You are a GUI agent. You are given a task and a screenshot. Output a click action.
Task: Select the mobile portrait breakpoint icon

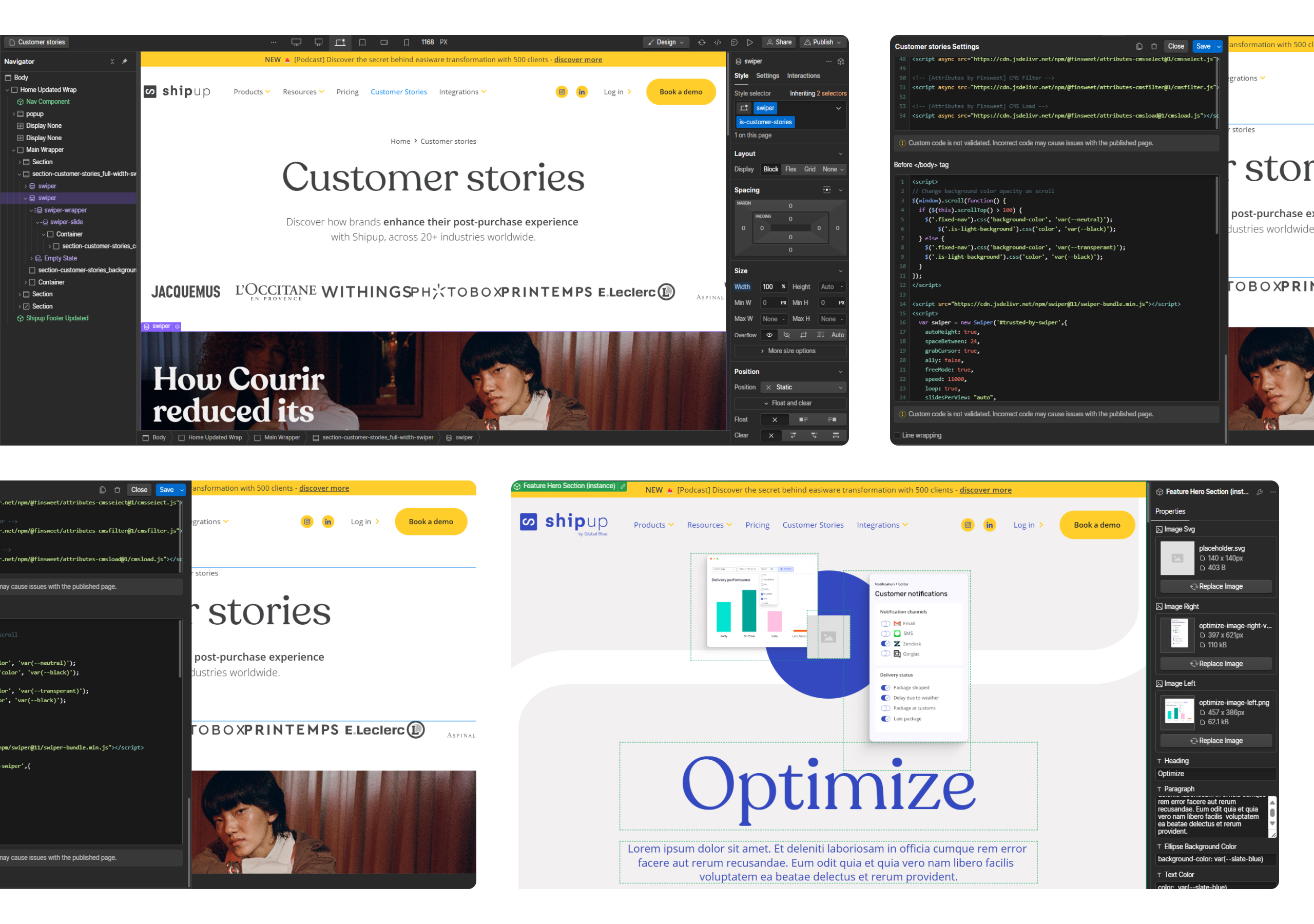(x=407, y=43)
